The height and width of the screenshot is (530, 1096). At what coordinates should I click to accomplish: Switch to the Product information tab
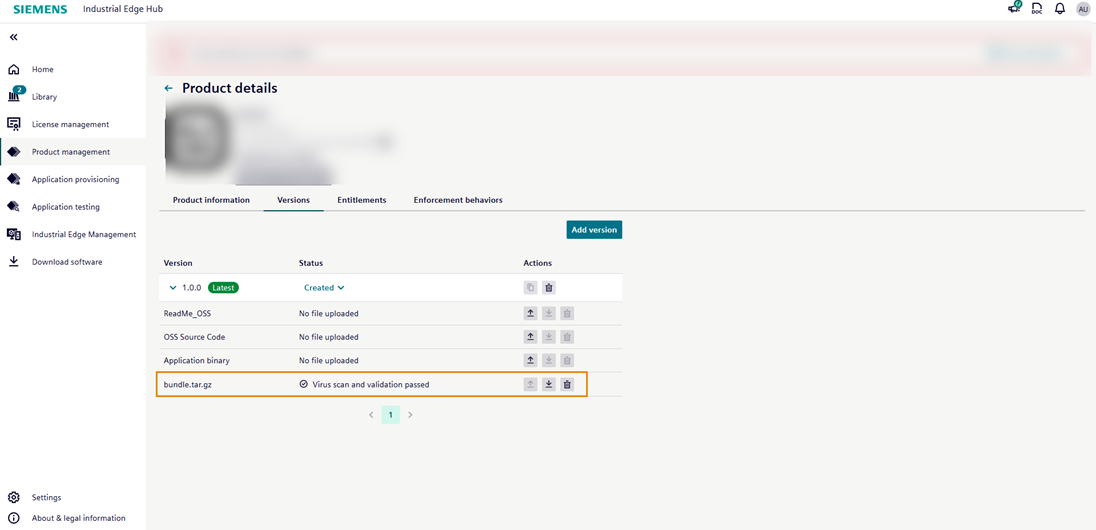(x=211, y=200)
